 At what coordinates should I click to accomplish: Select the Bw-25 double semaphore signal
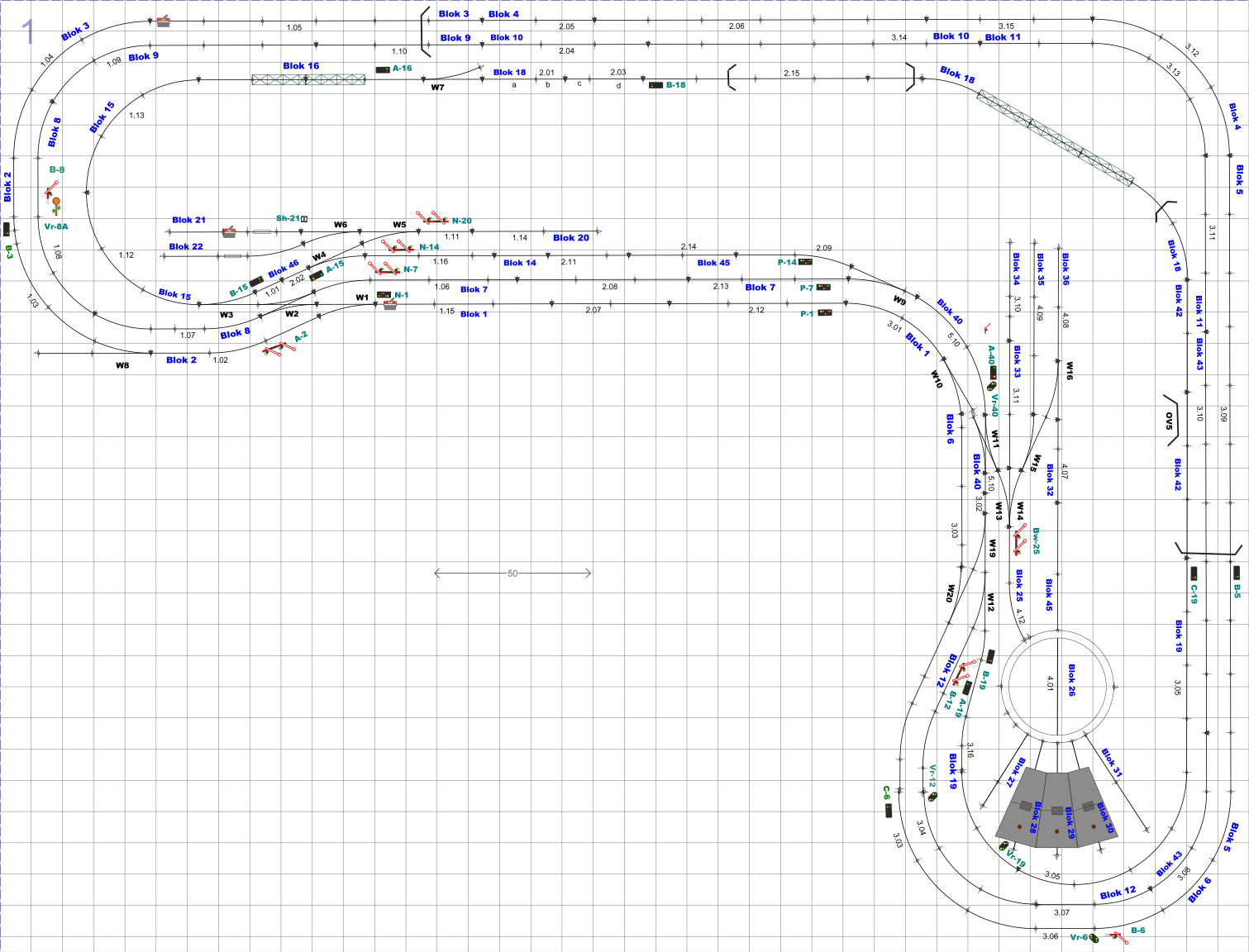pyautogui.click(x=1019, y=539)
